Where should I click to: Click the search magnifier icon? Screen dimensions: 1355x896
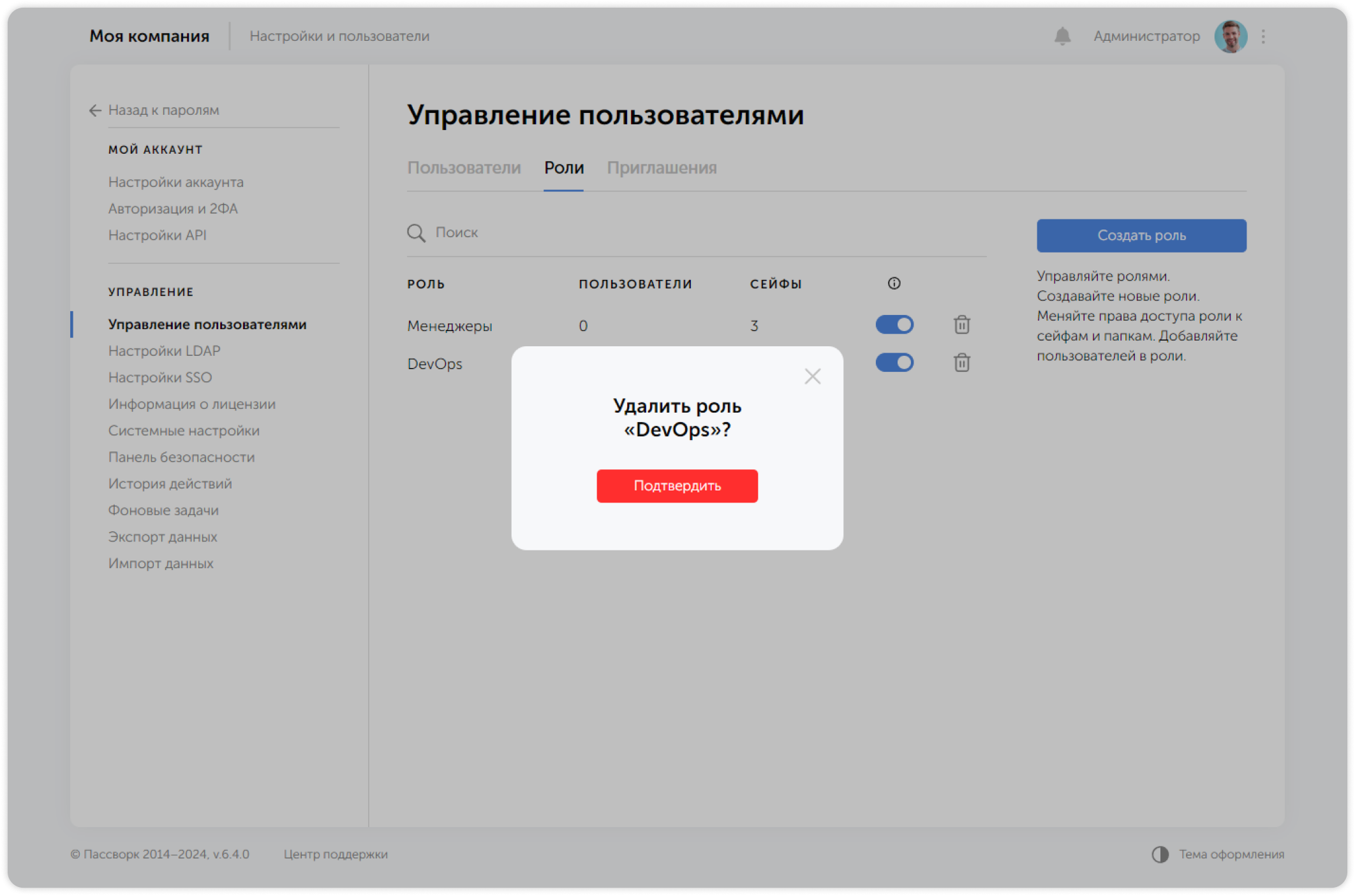pos(417,233)
